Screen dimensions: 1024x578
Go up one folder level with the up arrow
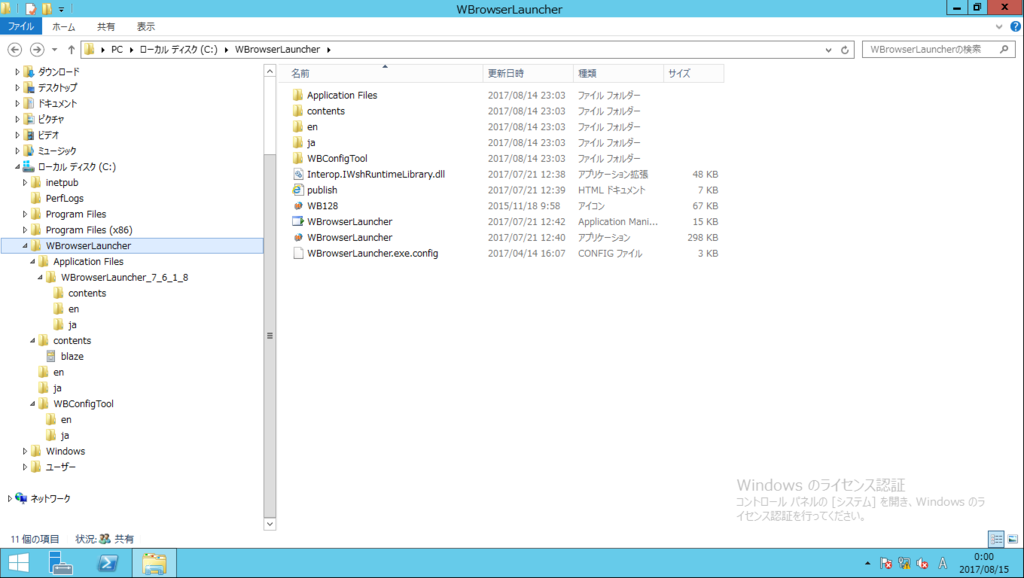71,50
